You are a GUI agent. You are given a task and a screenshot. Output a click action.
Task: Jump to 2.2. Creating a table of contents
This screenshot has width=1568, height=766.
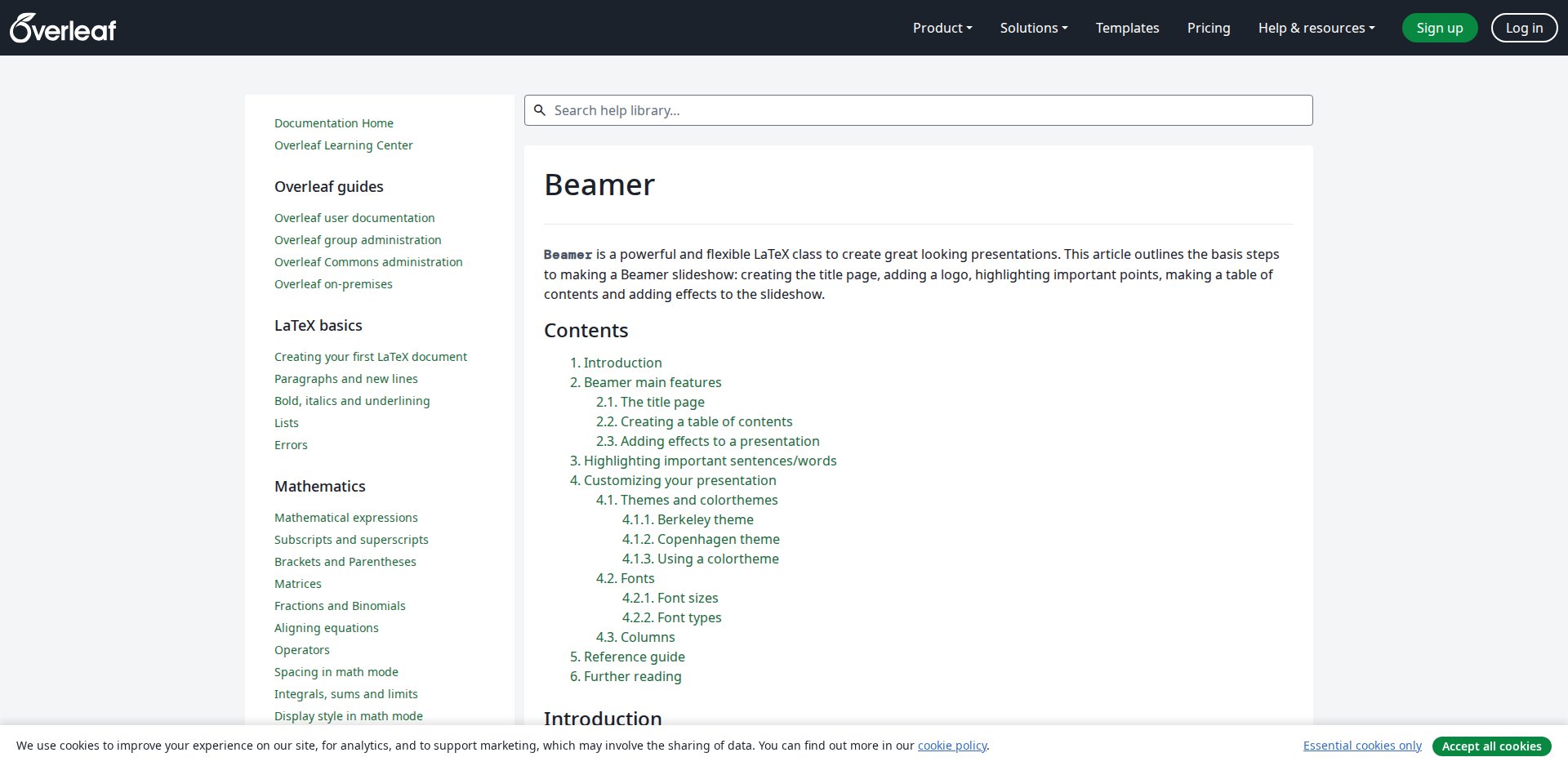pyautogui.click(x=694, y=421)
